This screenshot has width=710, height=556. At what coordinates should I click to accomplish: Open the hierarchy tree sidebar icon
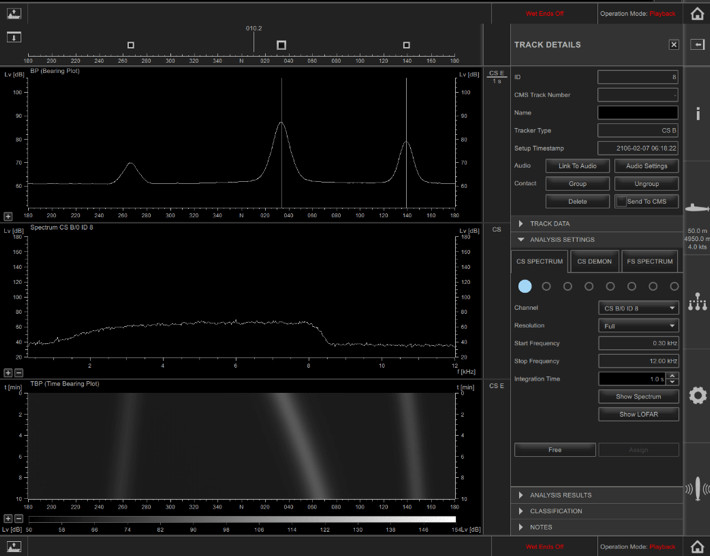(697, 302)
